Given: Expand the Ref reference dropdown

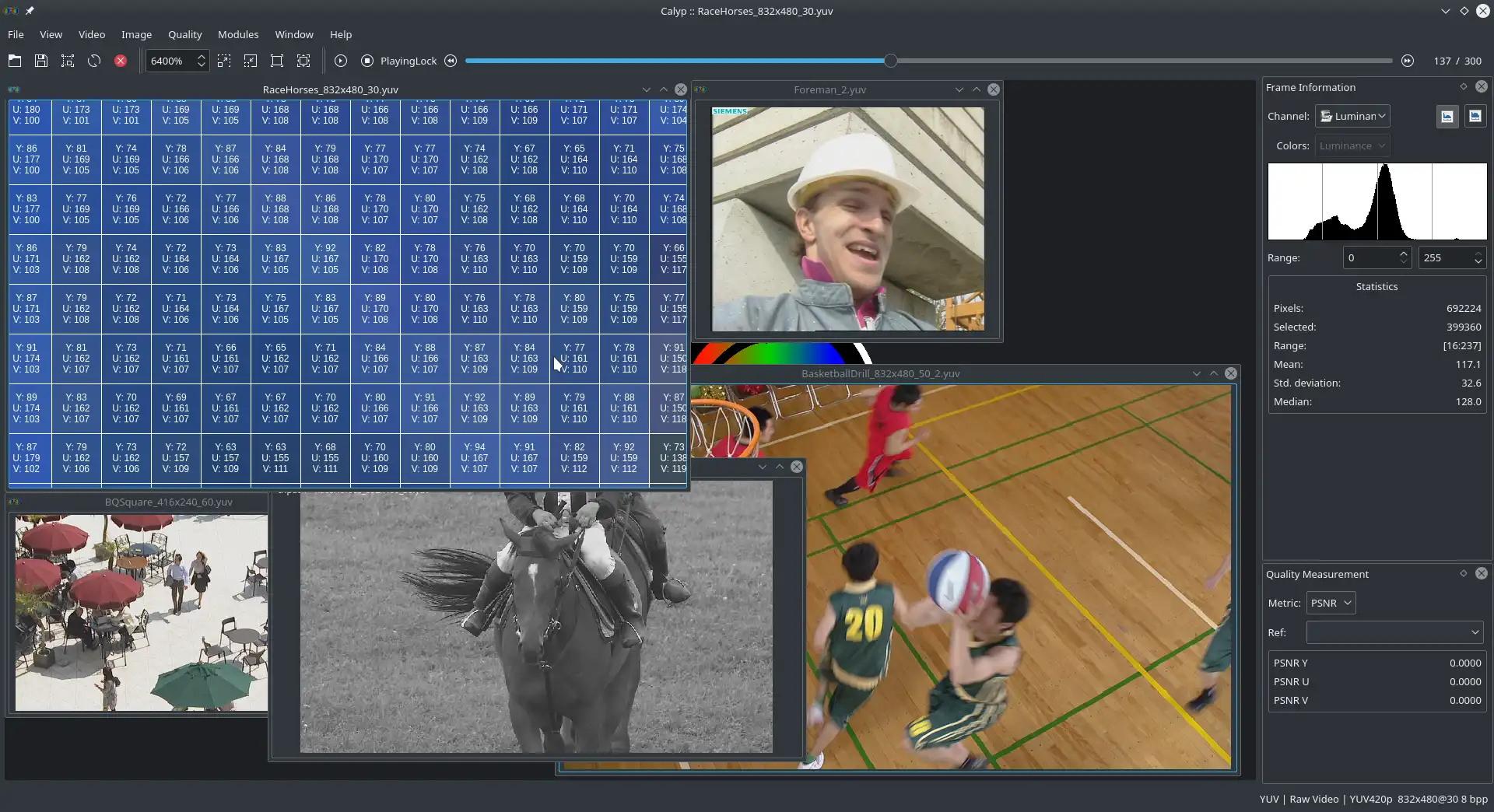Looking at the screenshot, I should pyautogui.click(x=1394, y=632).
